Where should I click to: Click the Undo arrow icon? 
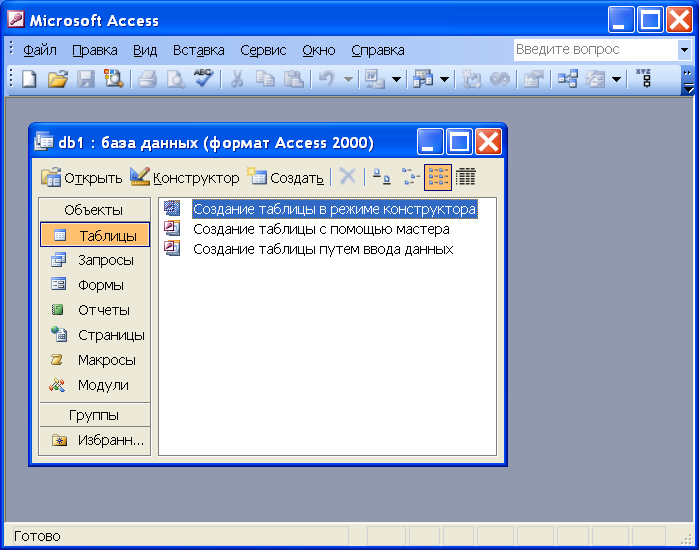click(x=327, y=79)
